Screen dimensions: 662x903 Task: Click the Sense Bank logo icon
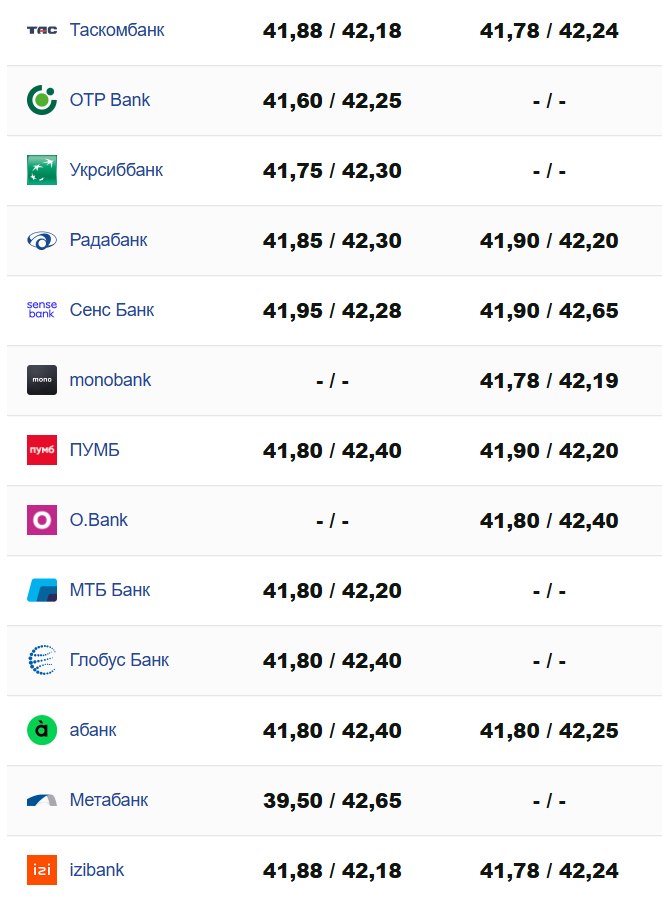pyautogui.click(x=42, y=310)
